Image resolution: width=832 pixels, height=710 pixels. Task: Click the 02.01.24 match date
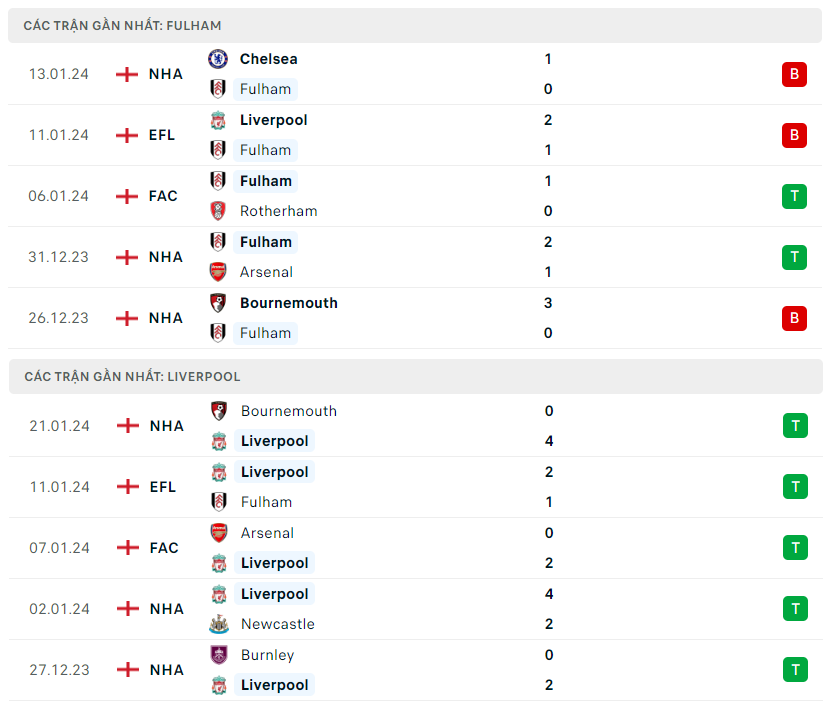pos(59,609)
